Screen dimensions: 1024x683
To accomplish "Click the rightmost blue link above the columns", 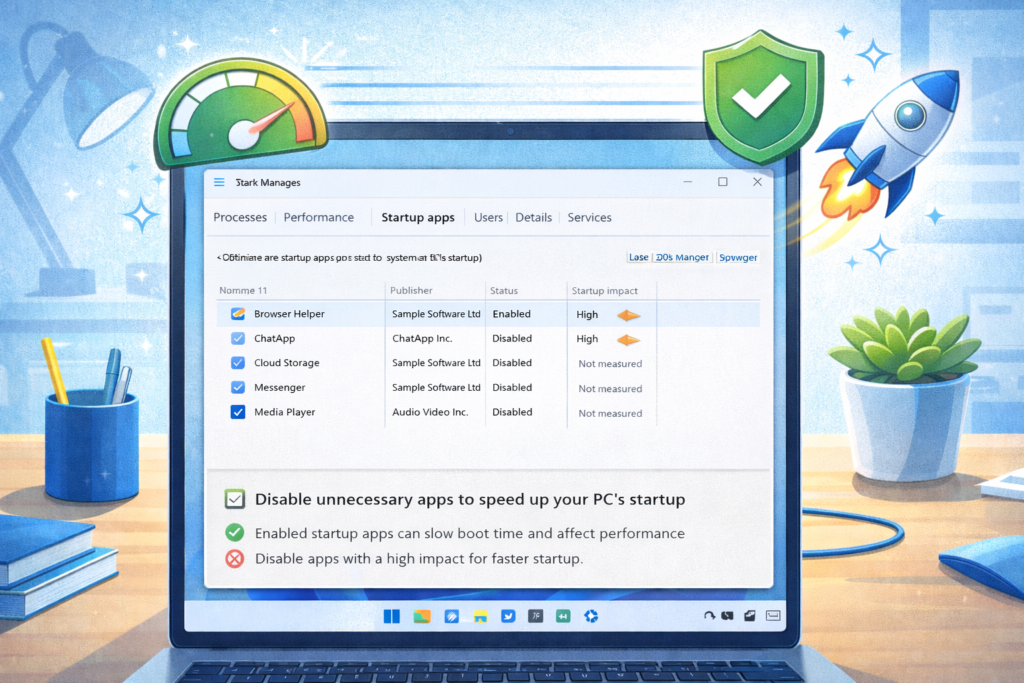I will pyautogui.click(x=738, y=257).
